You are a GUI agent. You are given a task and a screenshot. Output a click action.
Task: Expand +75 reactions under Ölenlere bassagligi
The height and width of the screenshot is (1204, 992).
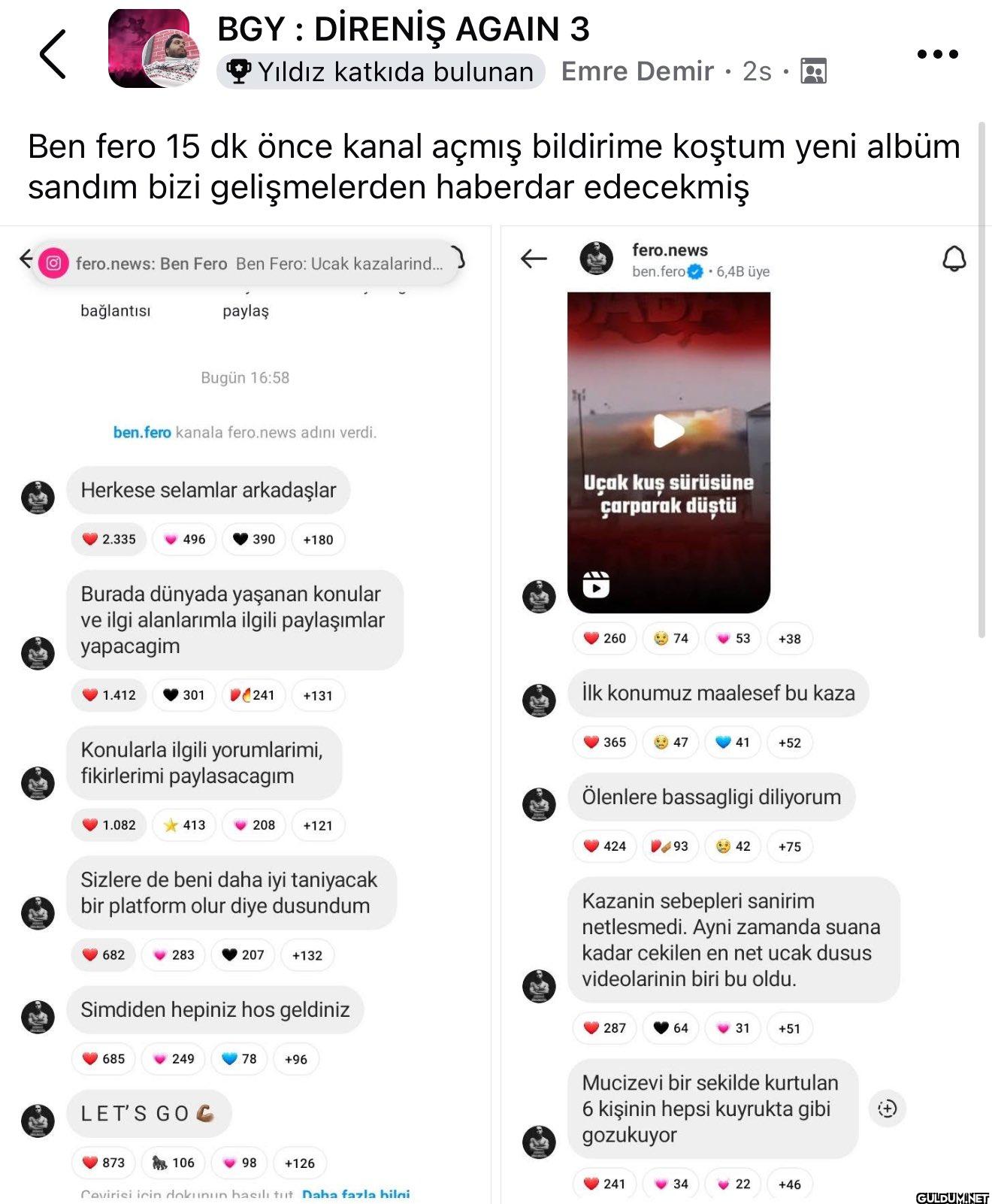point(790,847)
